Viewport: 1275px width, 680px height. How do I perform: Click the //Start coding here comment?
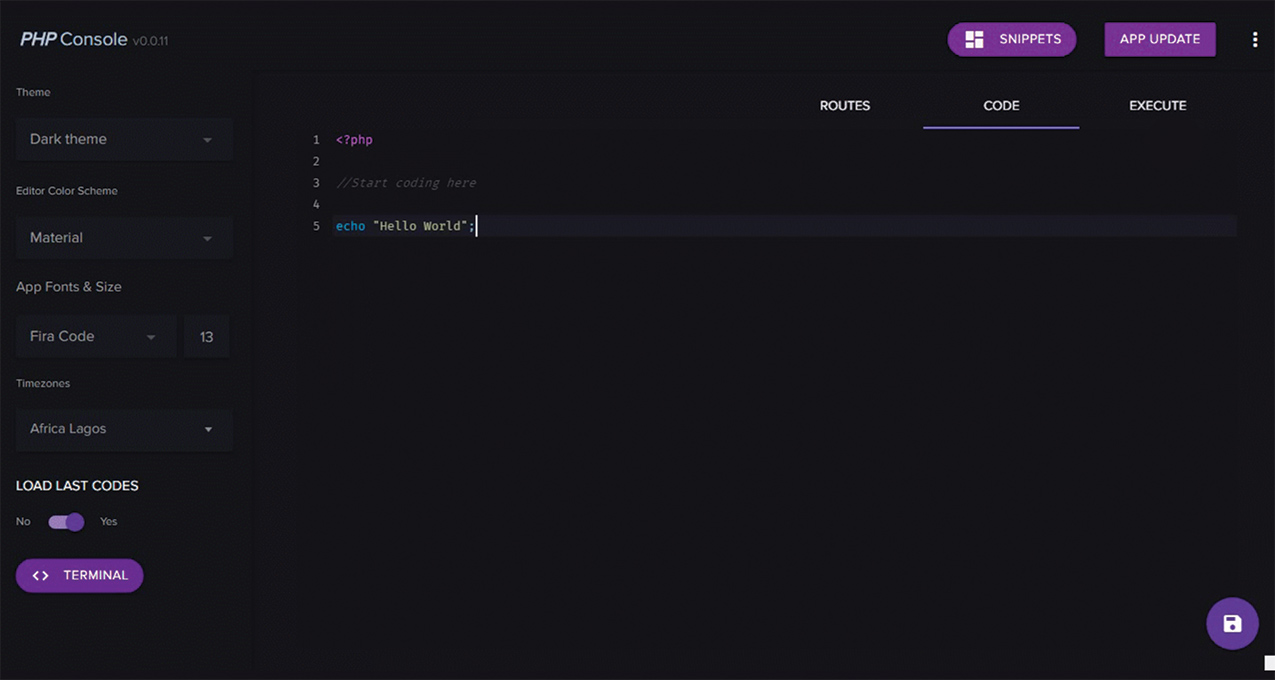pos(406,183)
